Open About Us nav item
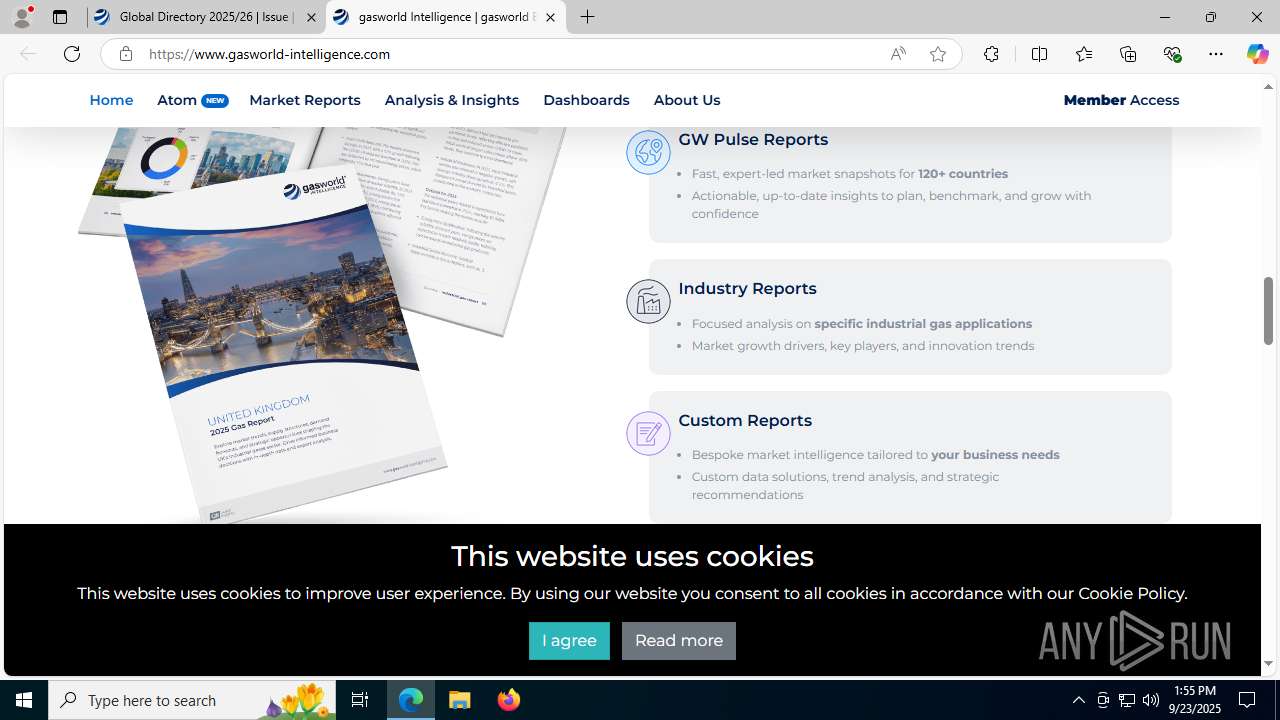 pos(686,100)
